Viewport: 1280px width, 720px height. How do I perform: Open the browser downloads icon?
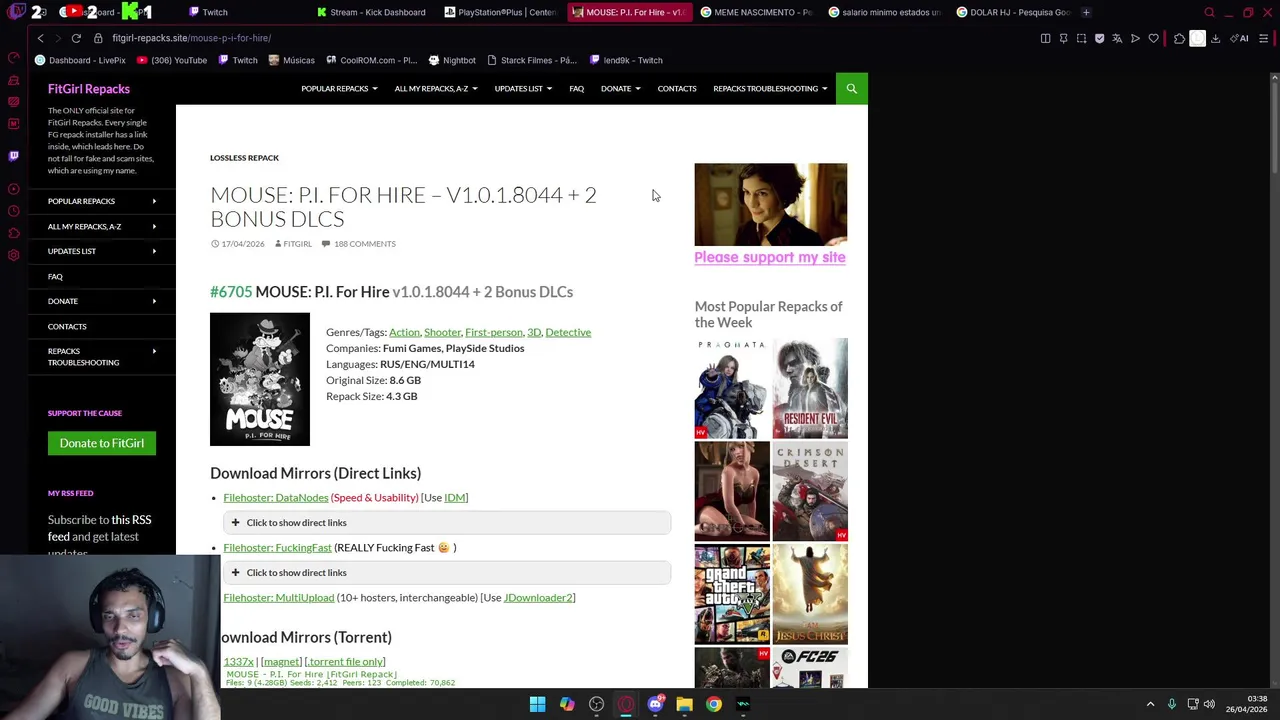click(1216, 38)
